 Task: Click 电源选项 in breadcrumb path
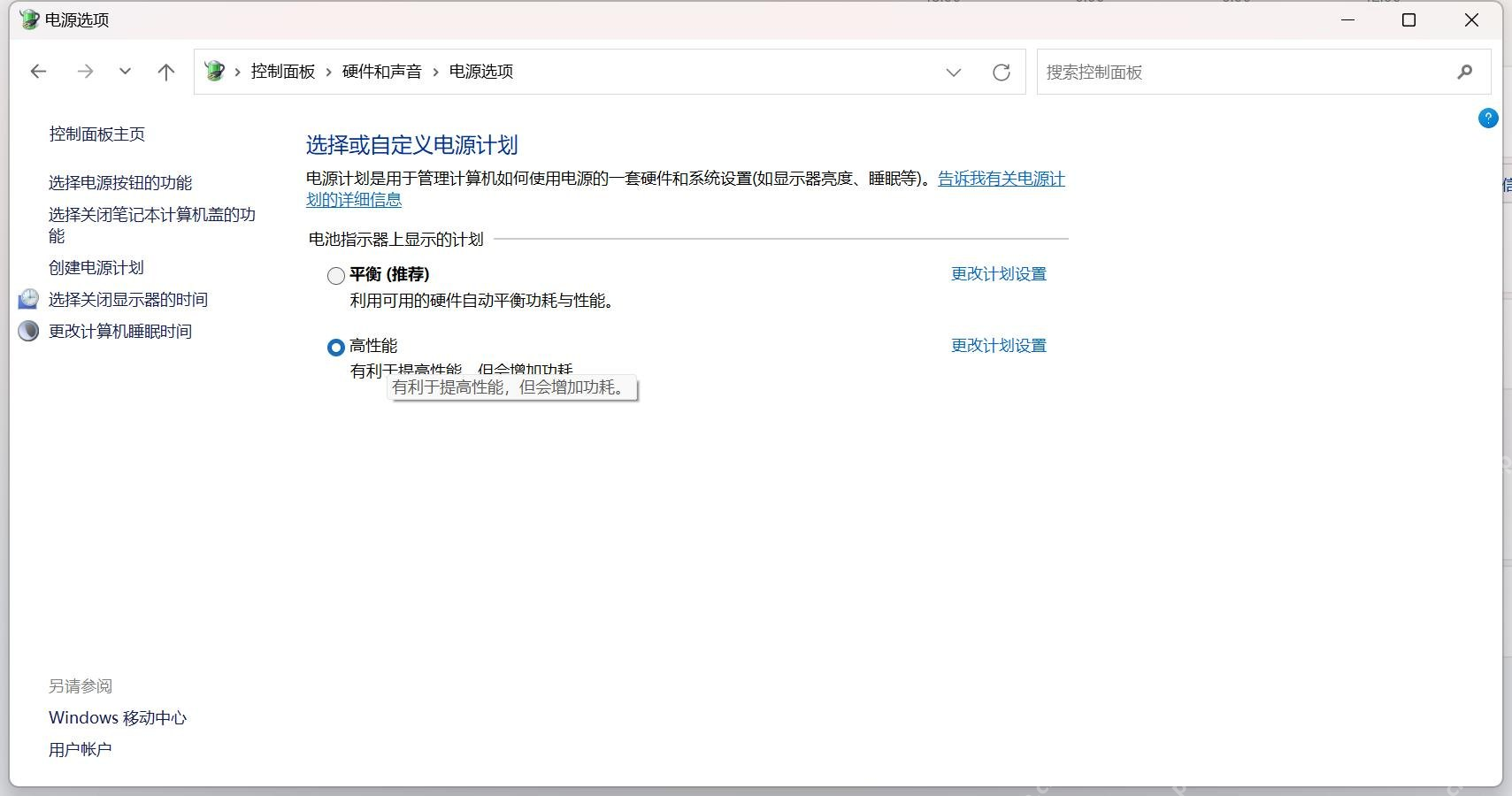[x=481, y=72]
